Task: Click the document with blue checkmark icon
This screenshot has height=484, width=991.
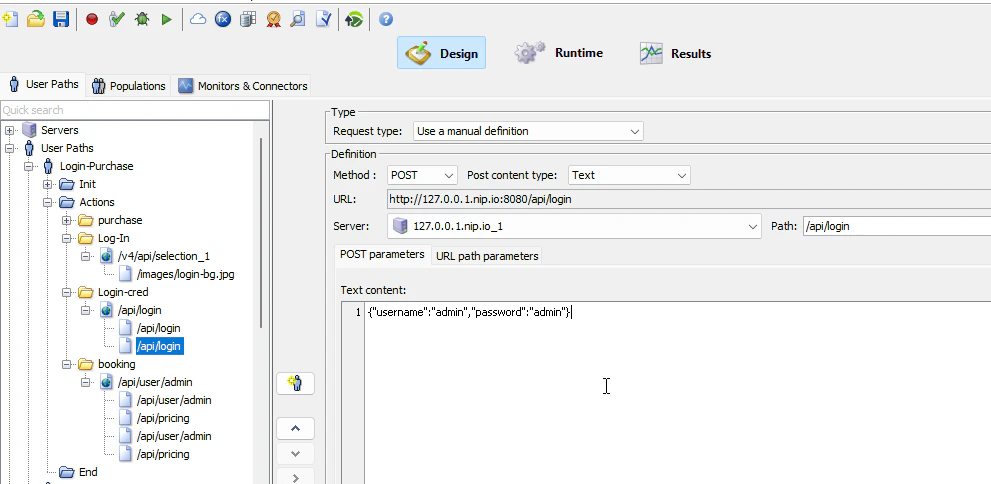Action: [323, 20]
